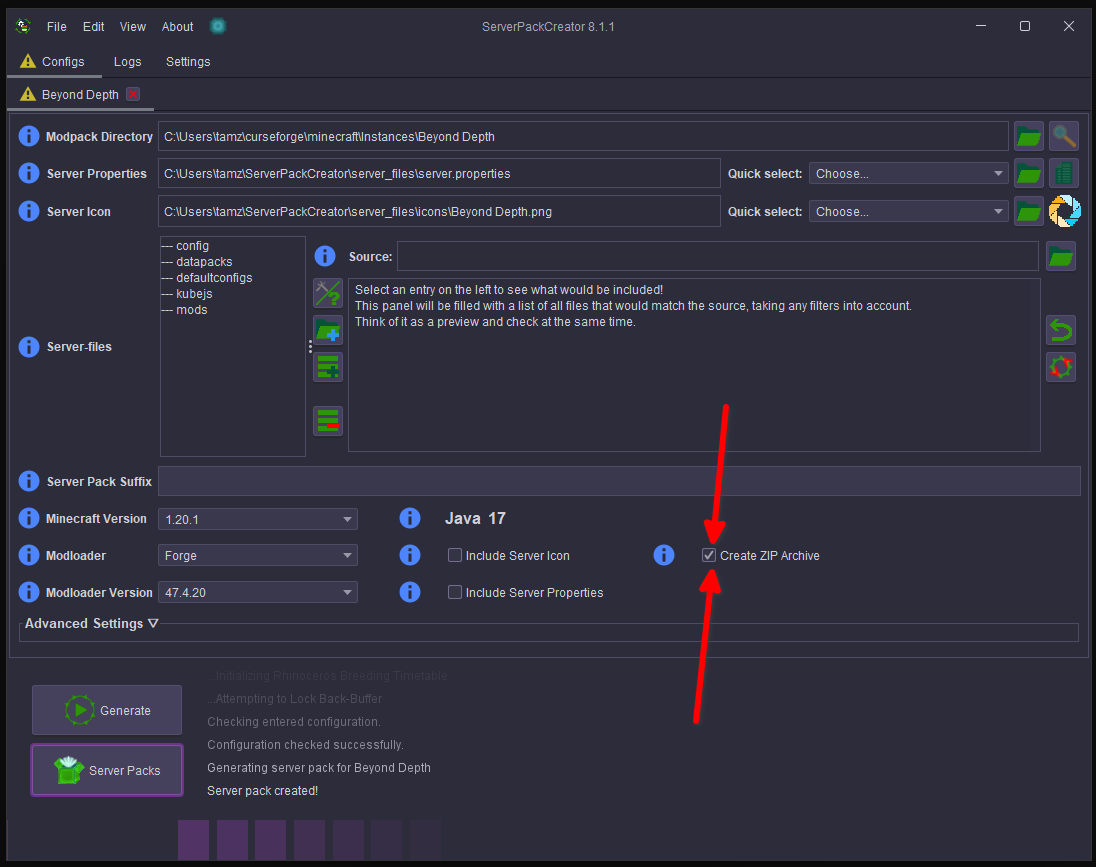Click the green revert arrow icon
The image size is (1096, 867).
click(1060, 330)
